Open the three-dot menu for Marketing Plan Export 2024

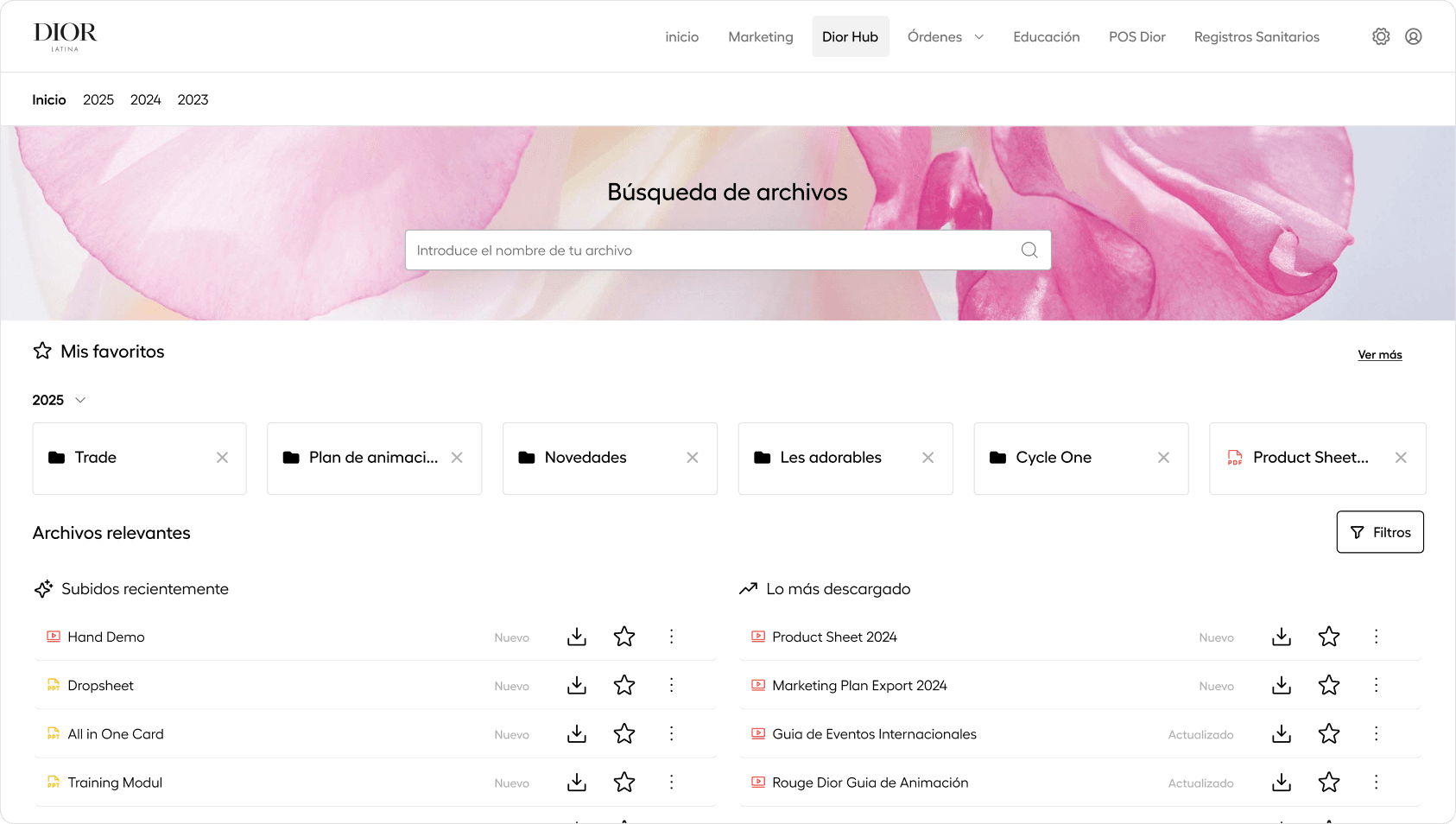click(1377, 685)
